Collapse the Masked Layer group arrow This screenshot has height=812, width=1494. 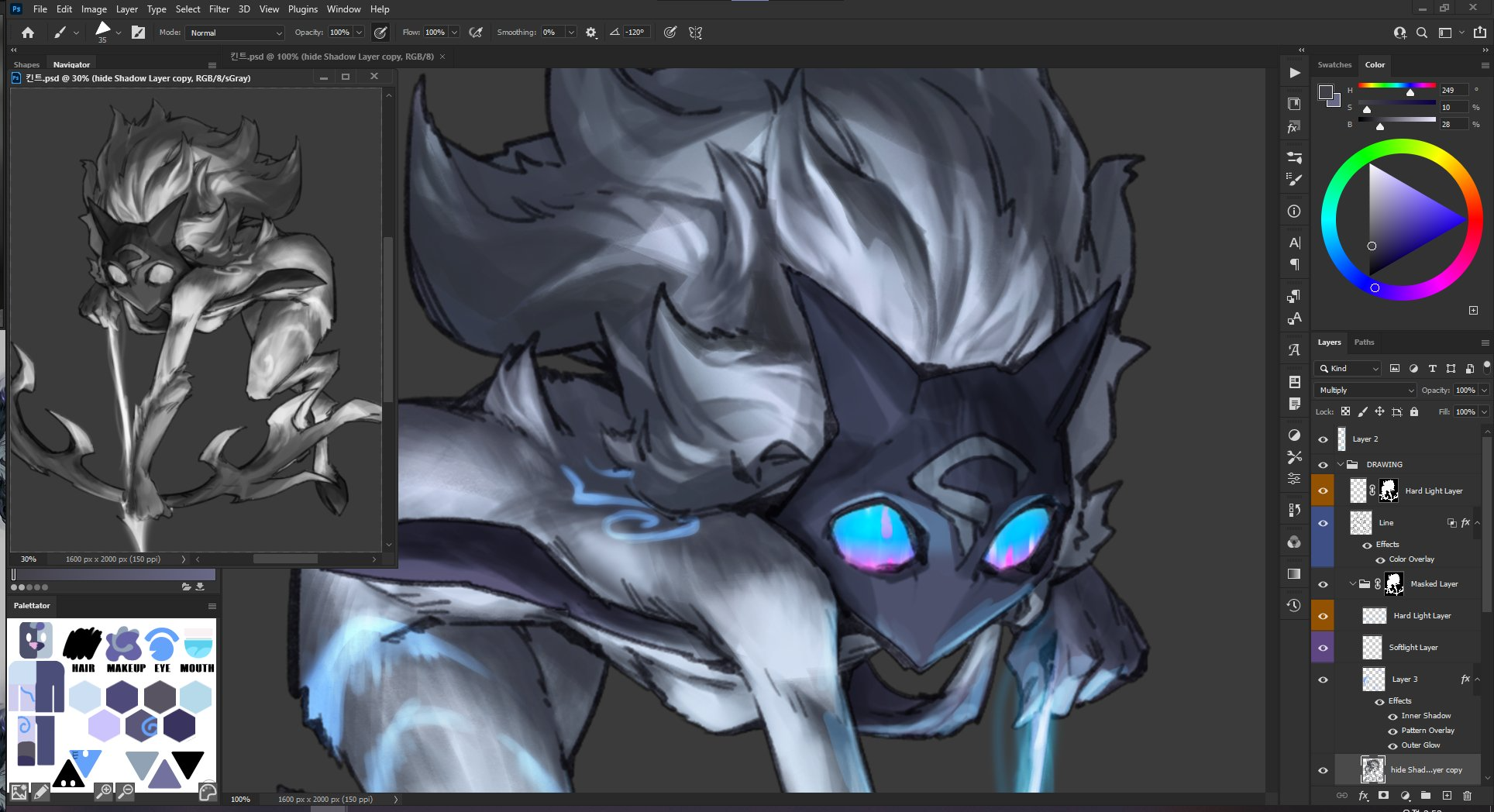coord(1353,584)
